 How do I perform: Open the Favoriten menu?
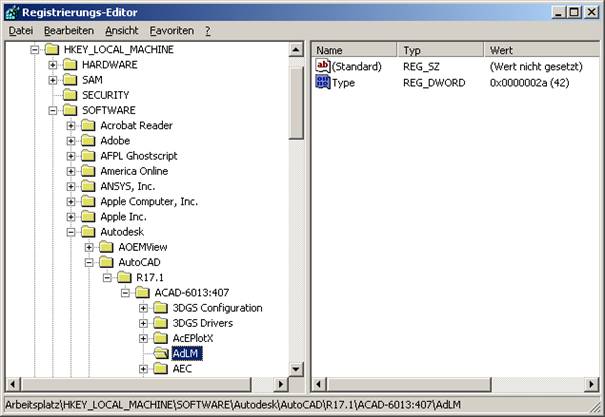pos(172,31)
